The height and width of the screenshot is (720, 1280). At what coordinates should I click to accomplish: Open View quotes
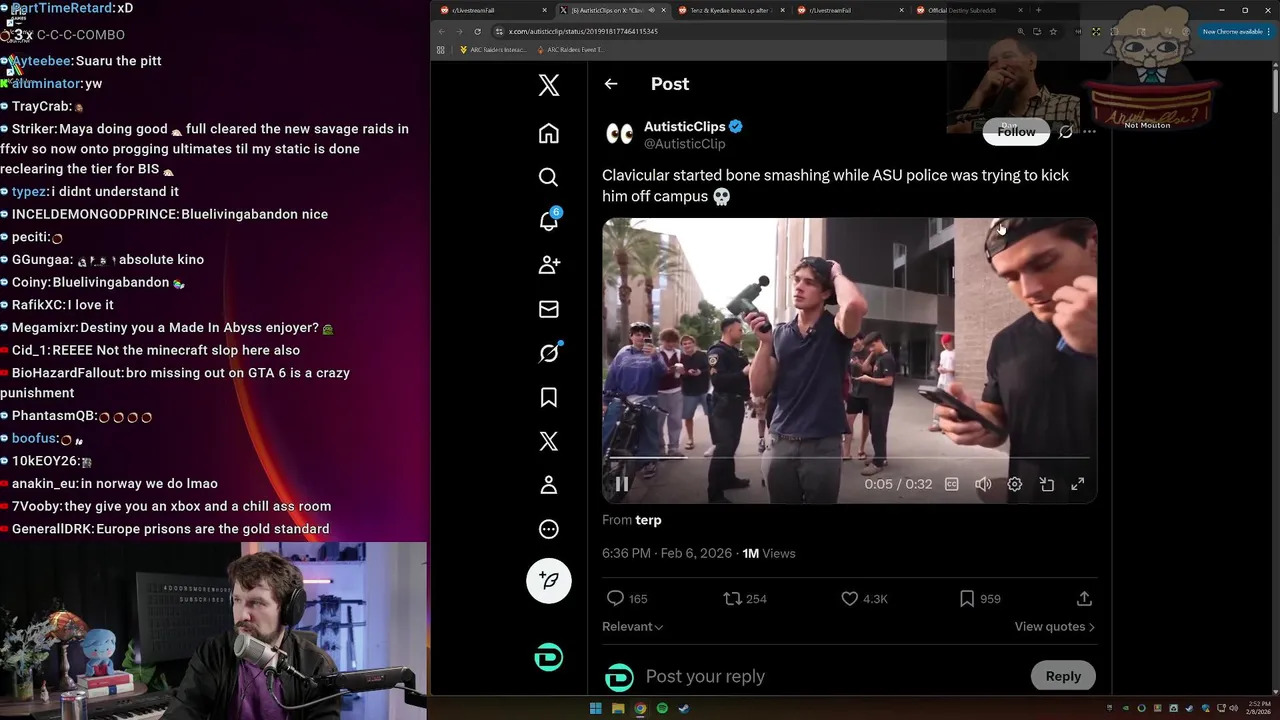click(1054, 626)
